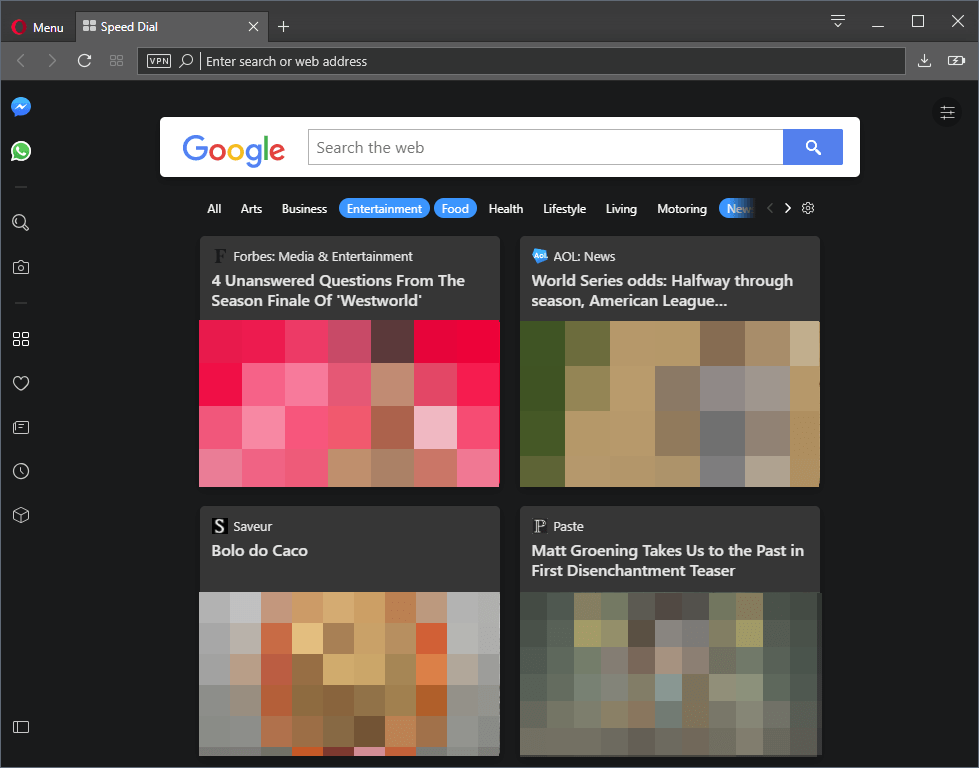Go back with the back arrow
The image size is (979, 768).
pos(21,61)
